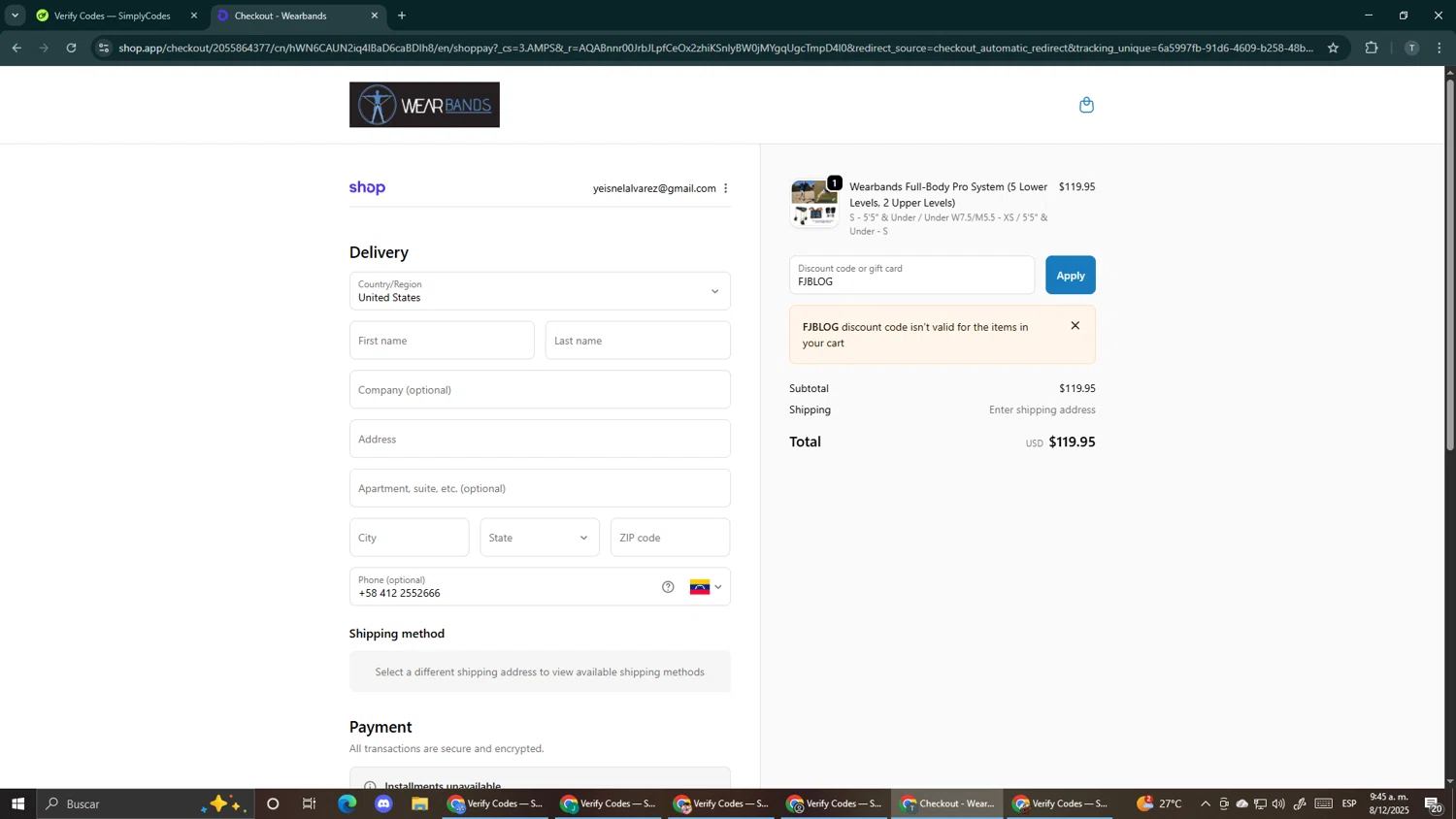Image resolution: width=1456 pixels, height=819 pixels.
Task: Switch to Verify Codes — SimplyCodes tab
Action: pyautogui.click(x=112, y=16)
